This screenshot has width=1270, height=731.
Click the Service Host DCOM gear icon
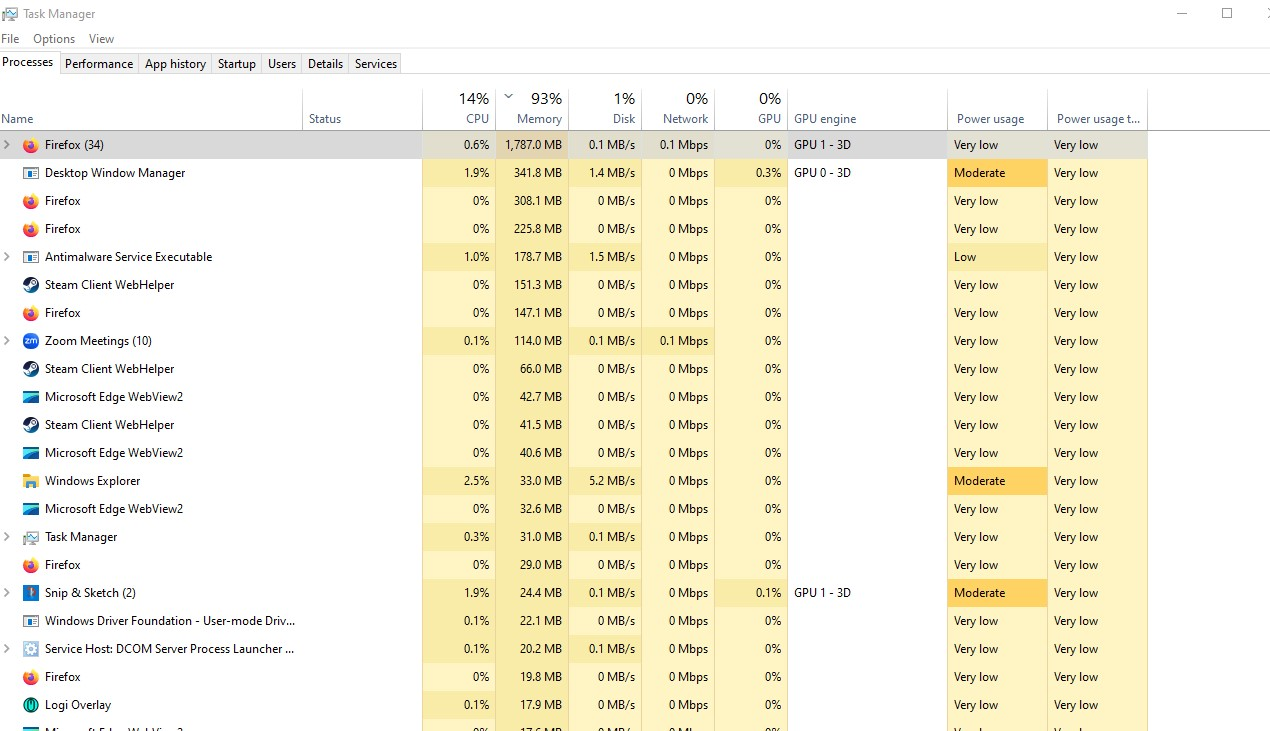pyautogui.click(x=30, y=649)
